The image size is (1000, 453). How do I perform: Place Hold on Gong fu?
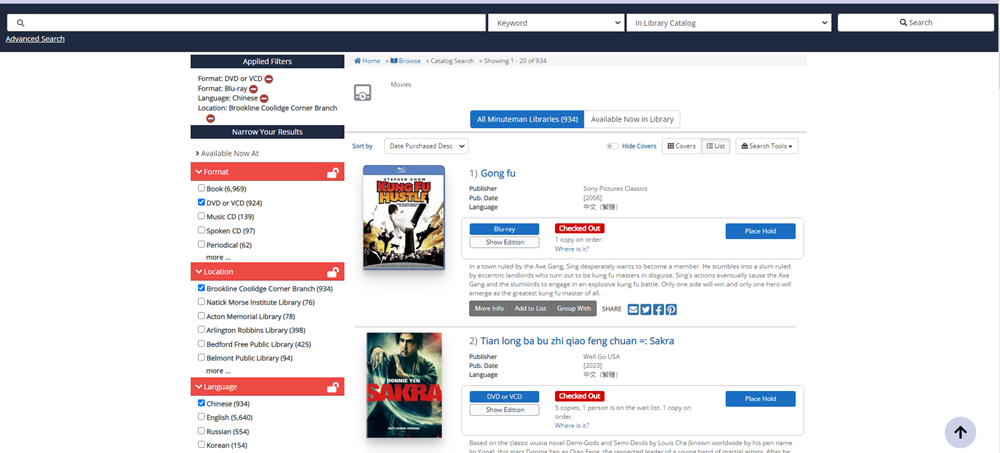pos(760,231)
